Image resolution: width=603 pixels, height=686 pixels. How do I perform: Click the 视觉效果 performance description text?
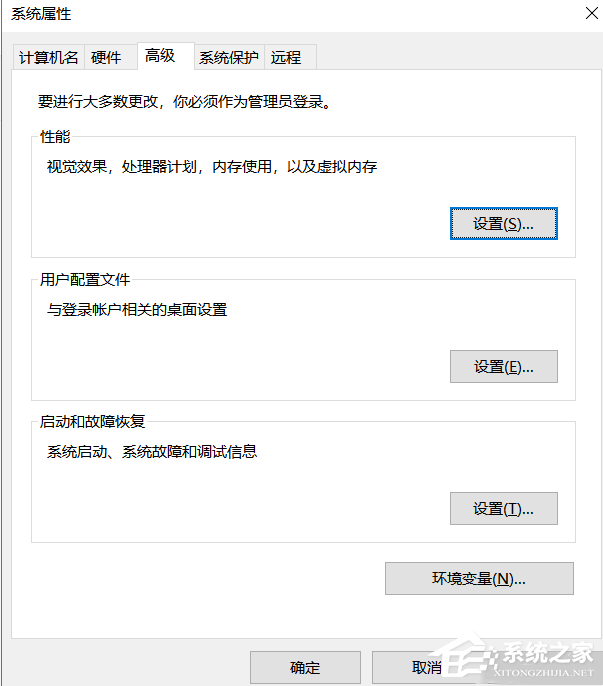[x=212, y=167]
